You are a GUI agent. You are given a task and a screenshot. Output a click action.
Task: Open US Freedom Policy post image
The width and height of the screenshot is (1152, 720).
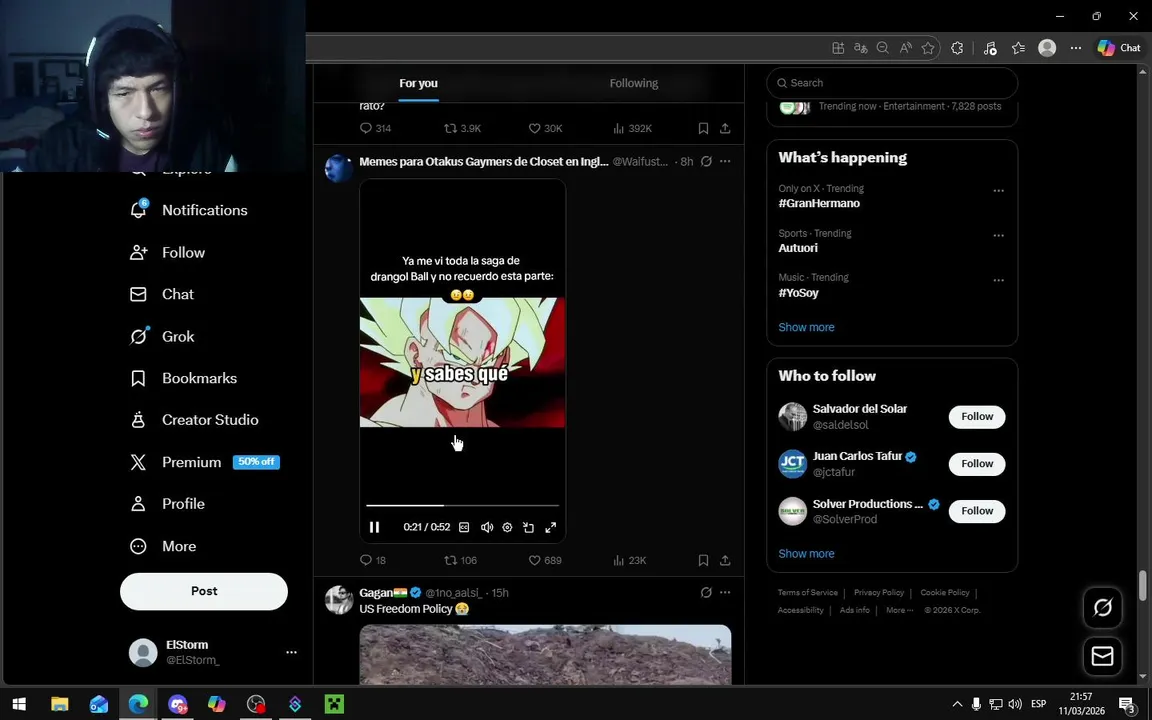tap(545, 655)
